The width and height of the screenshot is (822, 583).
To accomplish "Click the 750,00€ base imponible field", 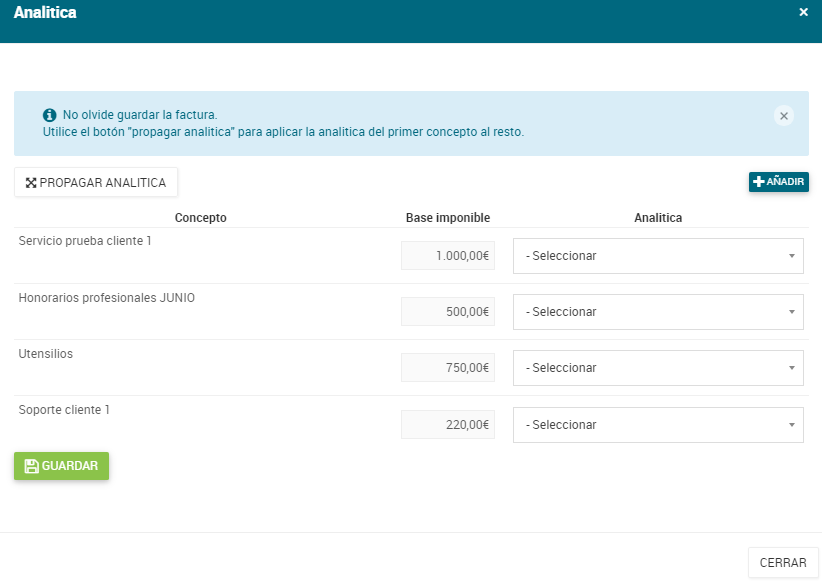I will pyautogui.click(x=448, y=368).
